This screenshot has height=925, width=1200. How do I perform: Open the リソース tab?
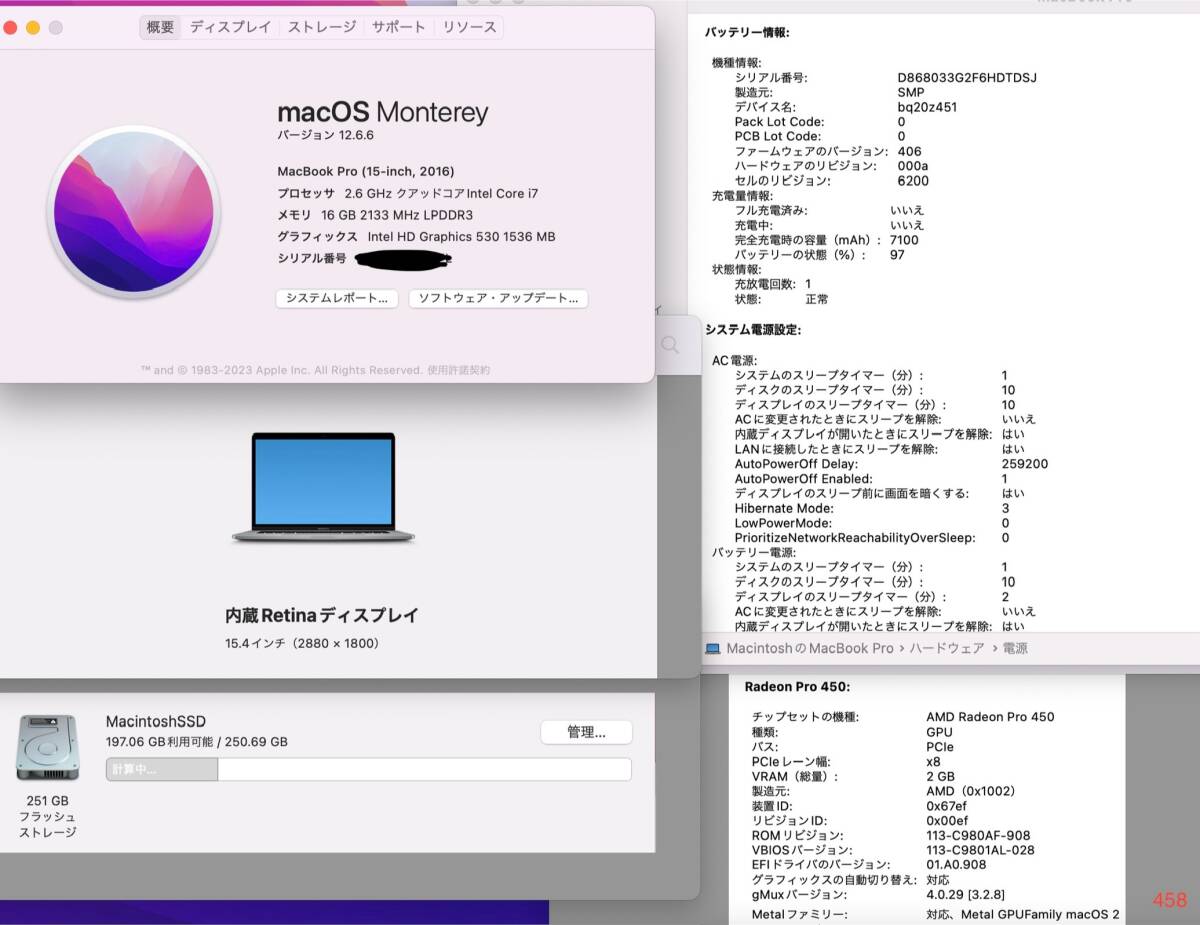[x=469, y=27]
